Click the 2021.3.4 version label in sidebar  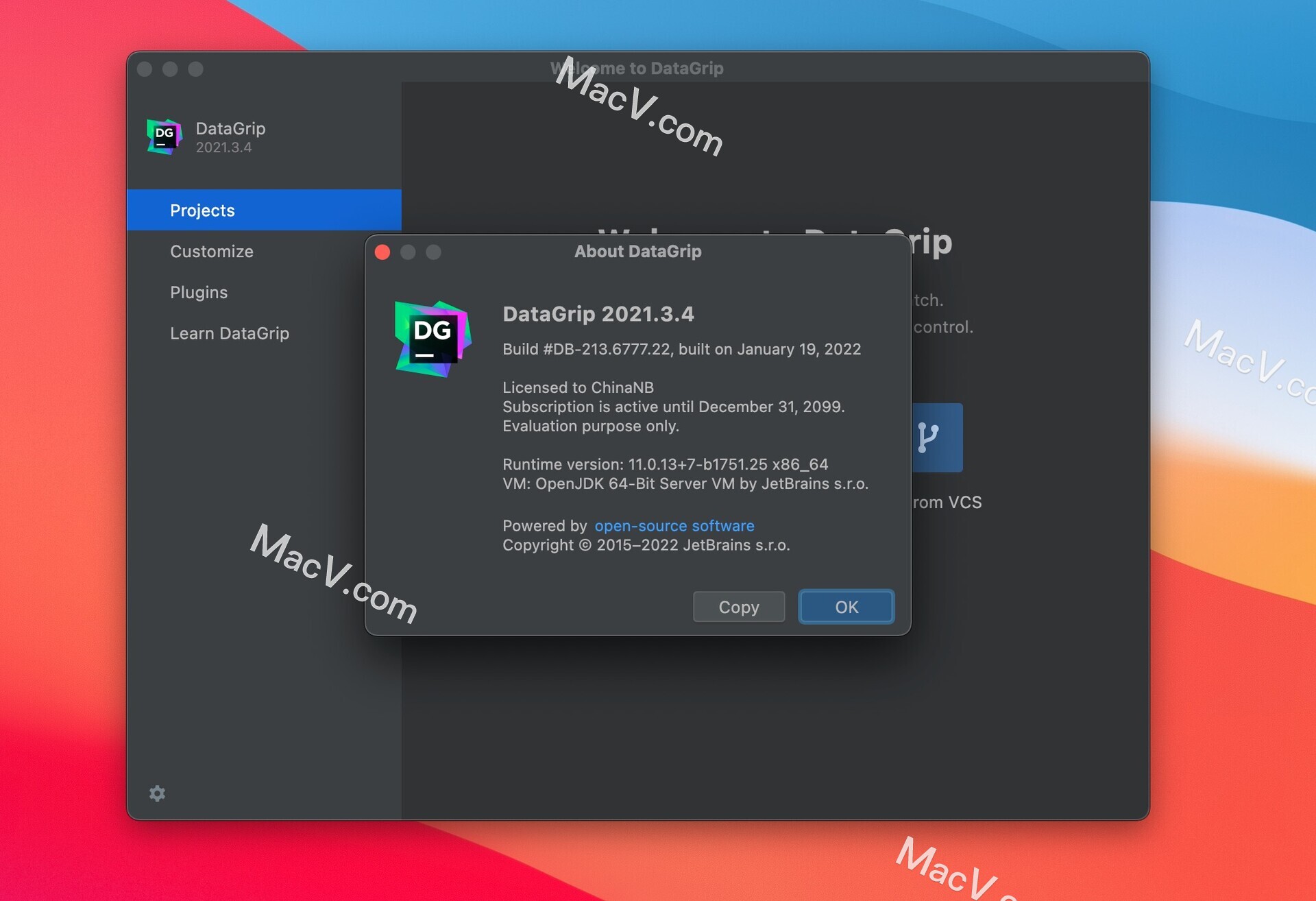pyautogui.click(x=223, y=147)
